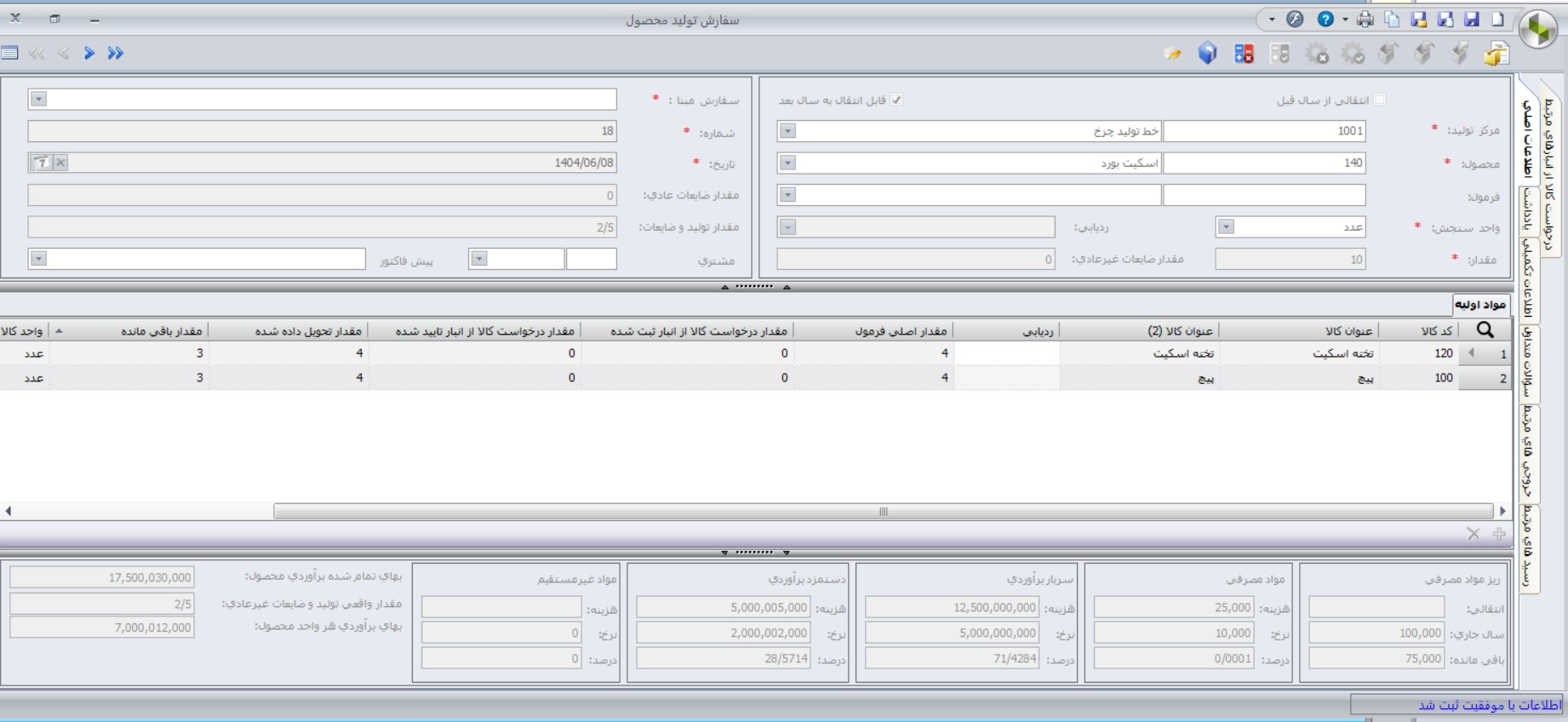Sort grid by 'مقدار باقی مانده' column header

coord(162,330)
